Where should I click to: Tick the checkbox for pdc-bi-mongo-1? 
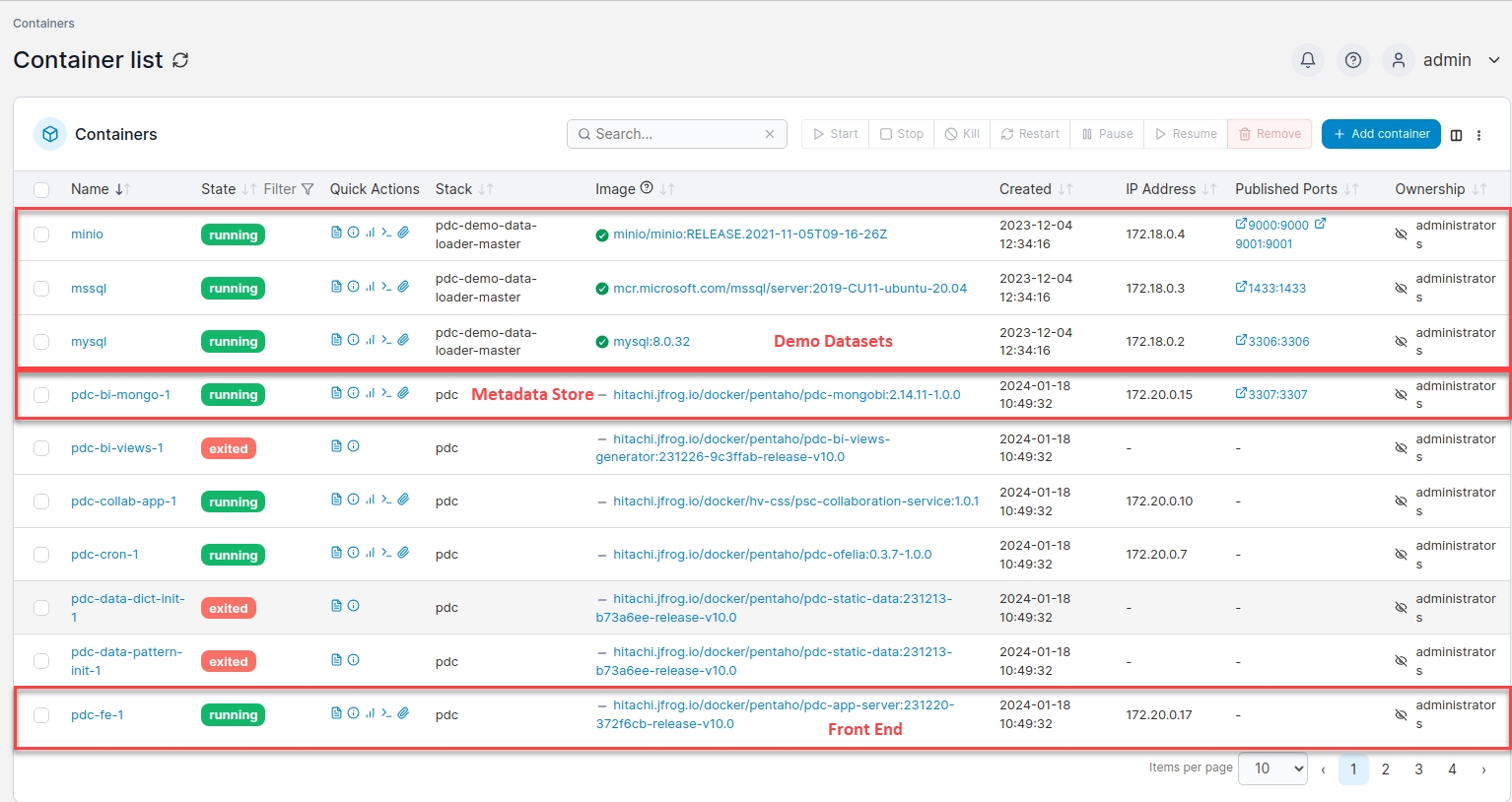pyautogui.click(x=41, y=395)
